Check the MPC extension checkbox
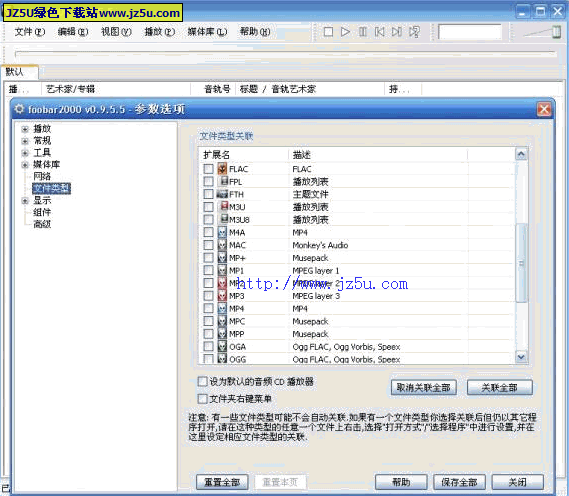This screenshot has height=496, width=569. (208, 321)
